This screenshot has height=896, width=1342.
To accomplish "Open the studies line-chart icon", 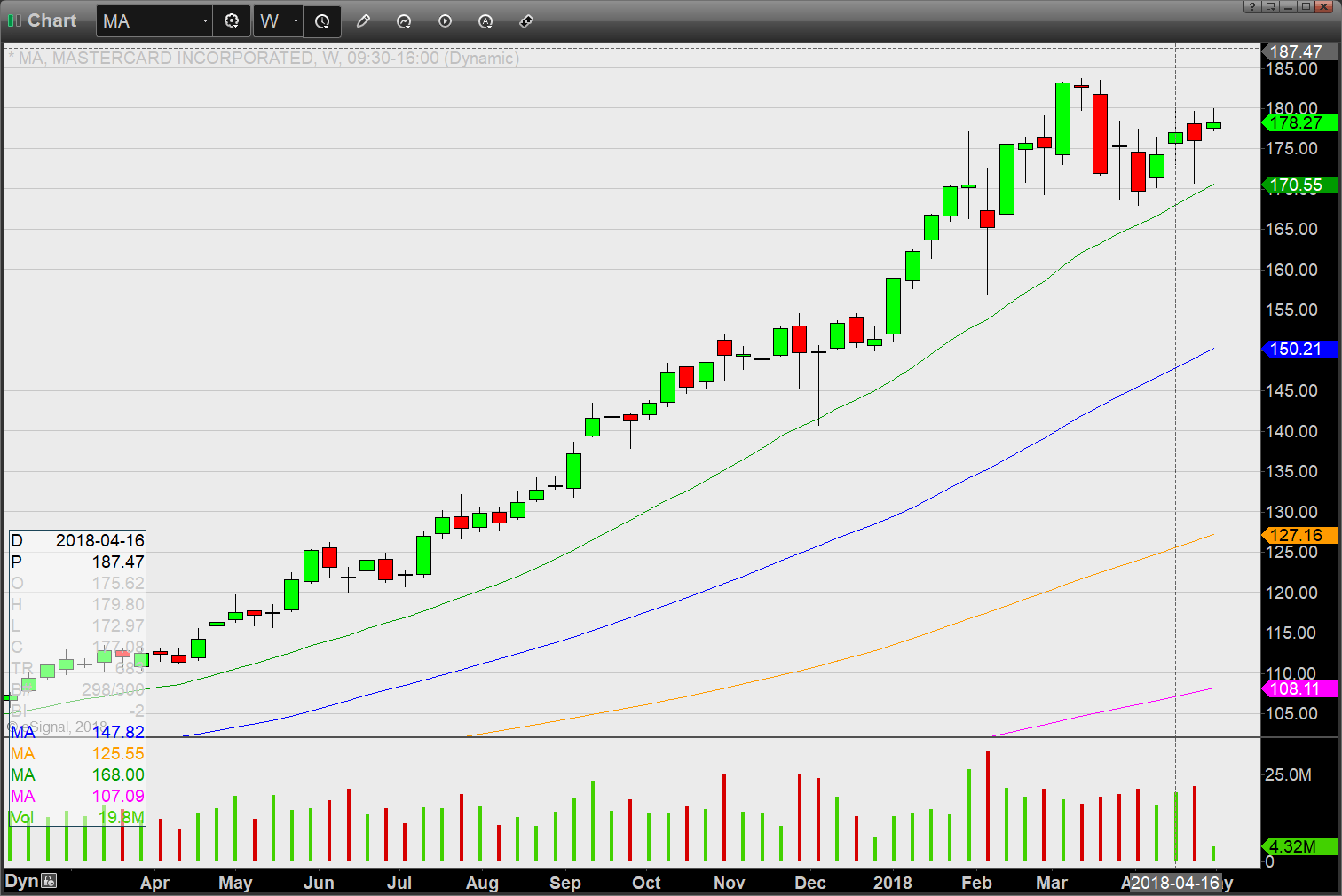I will click(x=404, y=20).
